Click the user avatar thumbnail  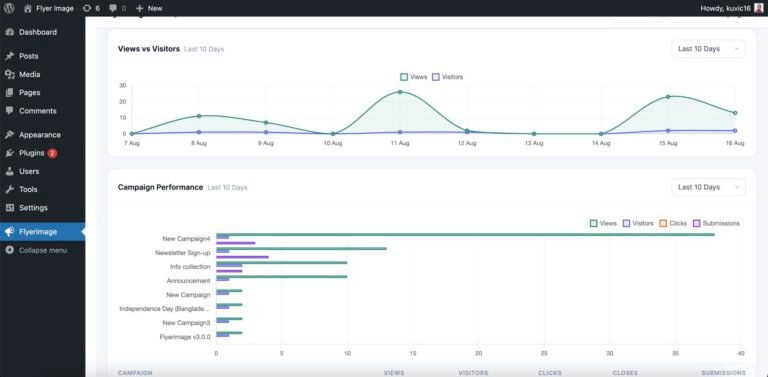(x=759, y=8)
